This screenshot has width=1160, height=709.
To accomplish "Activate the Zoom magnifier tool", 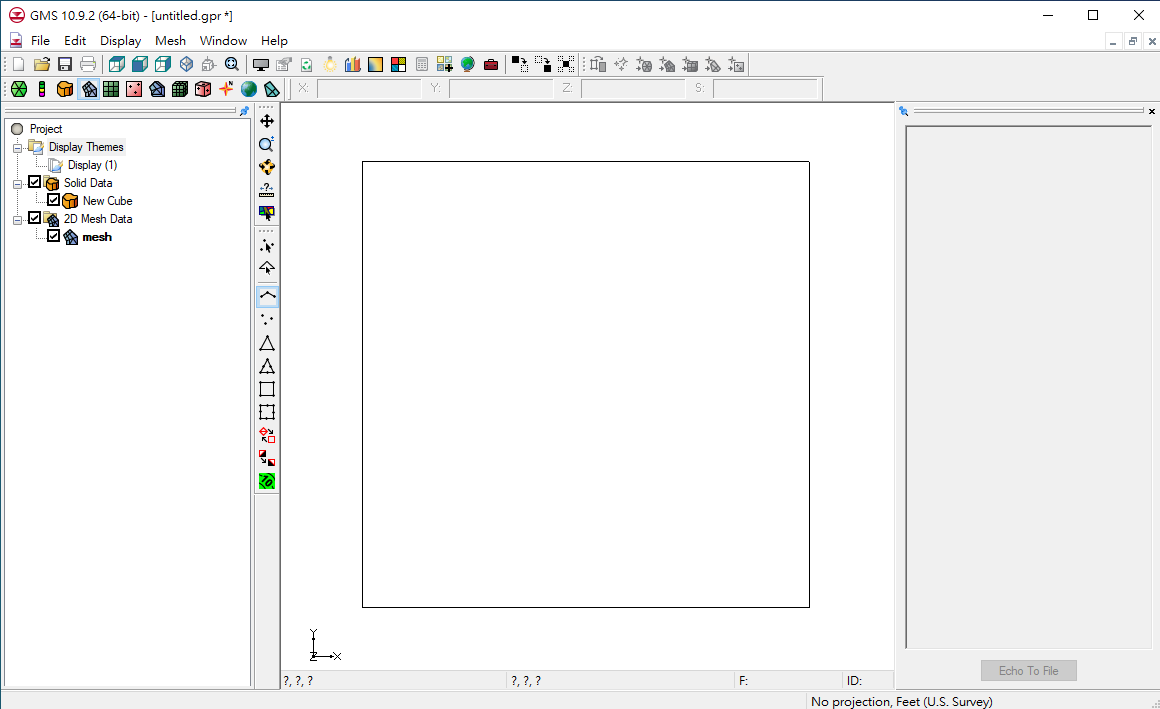I will point(267,144).
